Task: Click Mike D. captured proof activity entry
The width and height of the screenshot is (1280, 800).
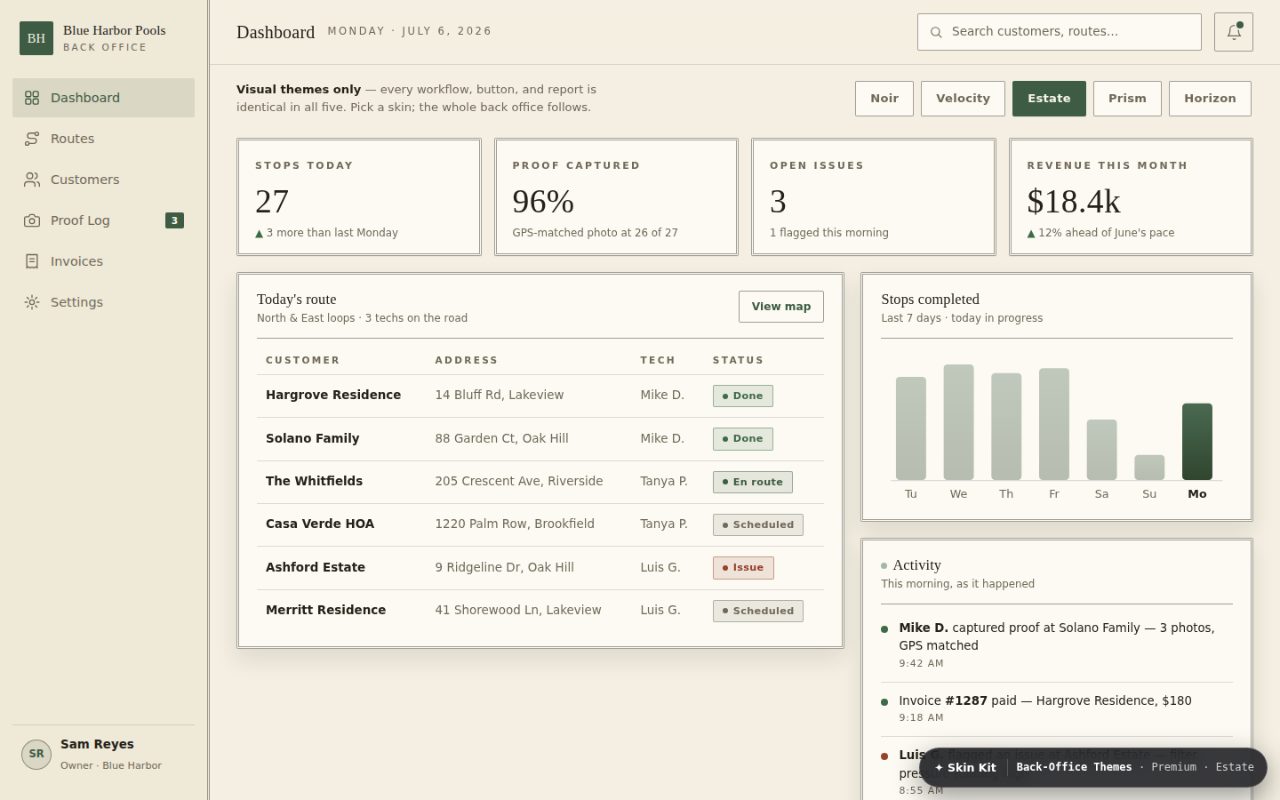Action: tap(1056, 645)
